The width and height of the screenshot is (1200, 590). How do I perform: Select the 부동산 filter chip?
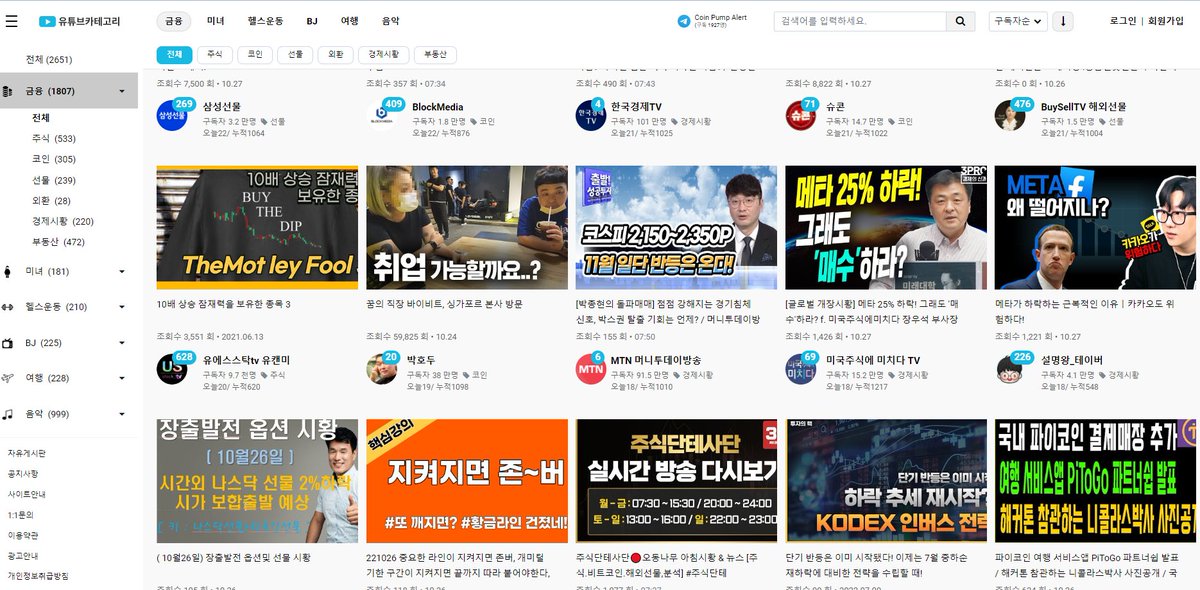(436, 55)
